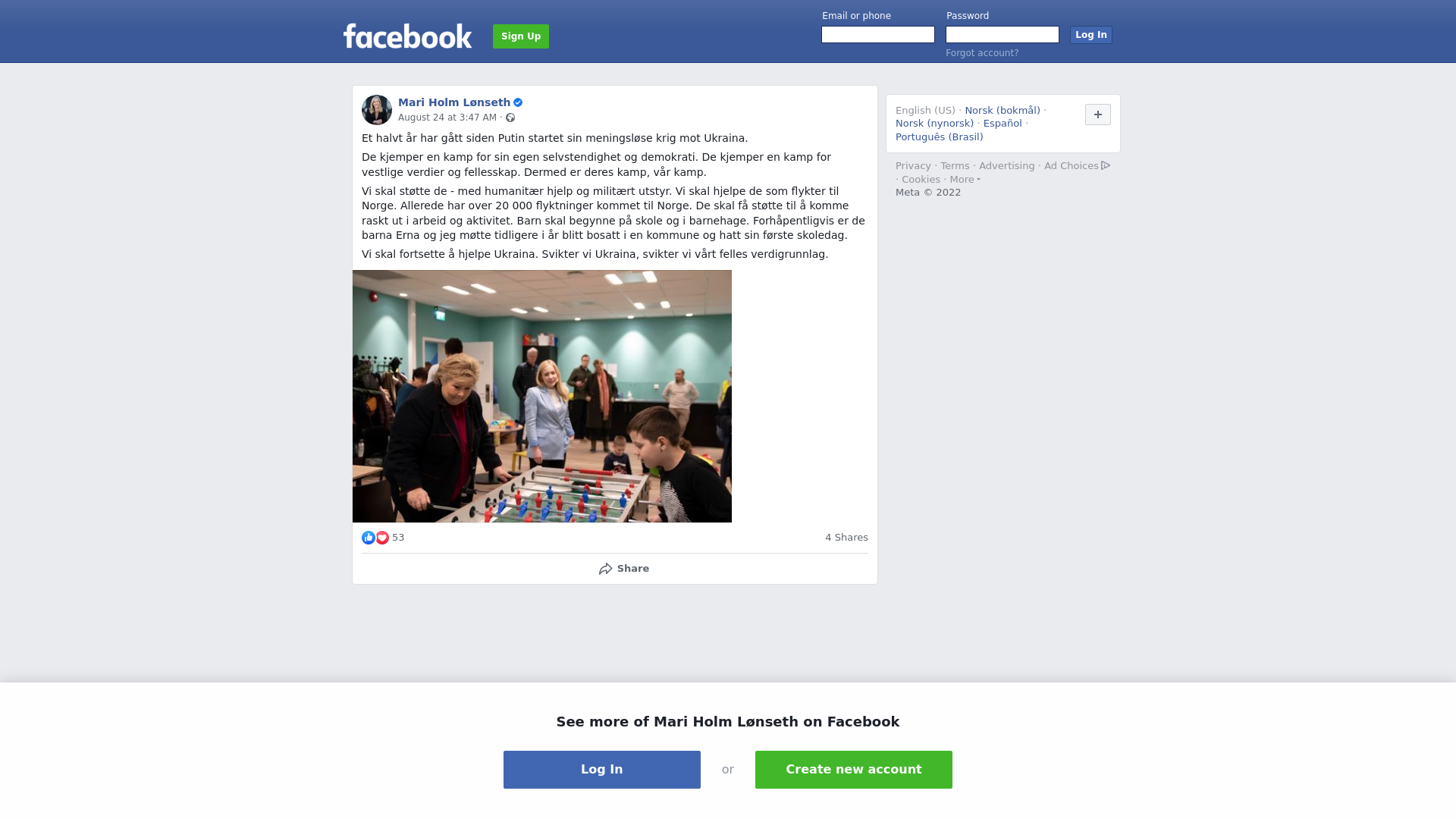Open the August 24 post timestamp
The image size is (1456, 819).
[447, 118]
